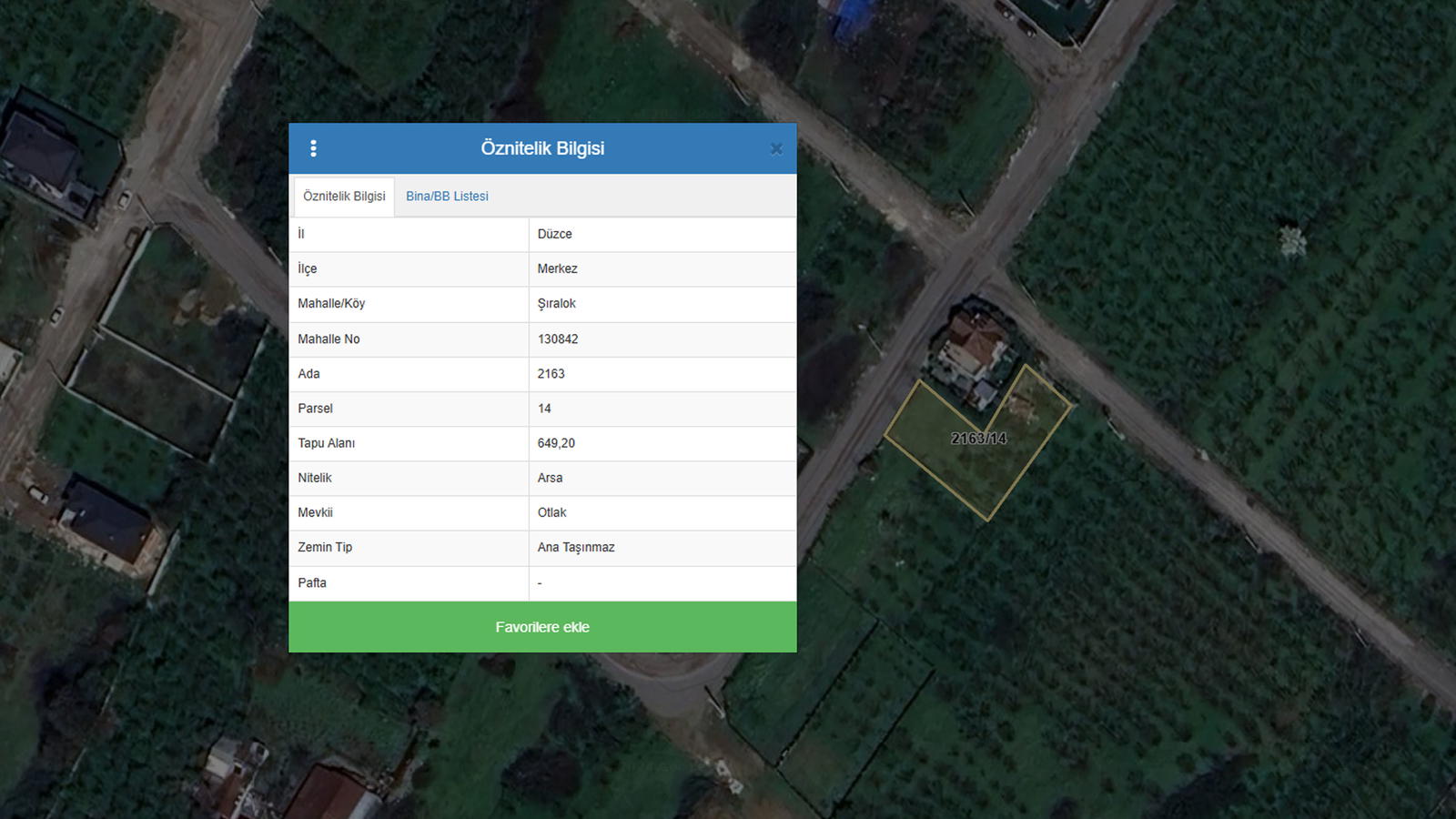The width and height of the screenshot is (1456, 819).
Task: Select the Öznitelik Bilgisi tab
Action: (x=344, y=197)
